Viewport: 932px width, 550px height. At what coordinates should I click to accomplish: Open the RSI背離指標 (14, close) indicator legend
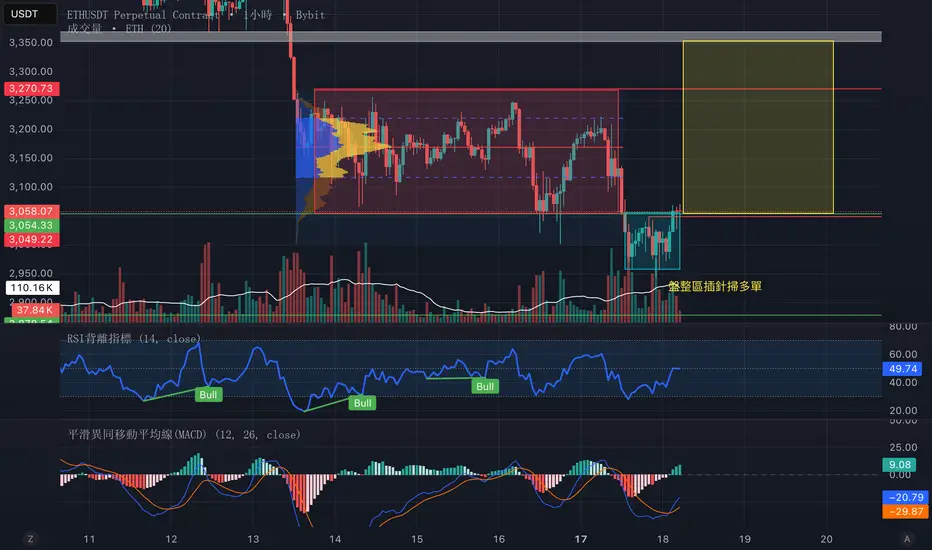134,338
